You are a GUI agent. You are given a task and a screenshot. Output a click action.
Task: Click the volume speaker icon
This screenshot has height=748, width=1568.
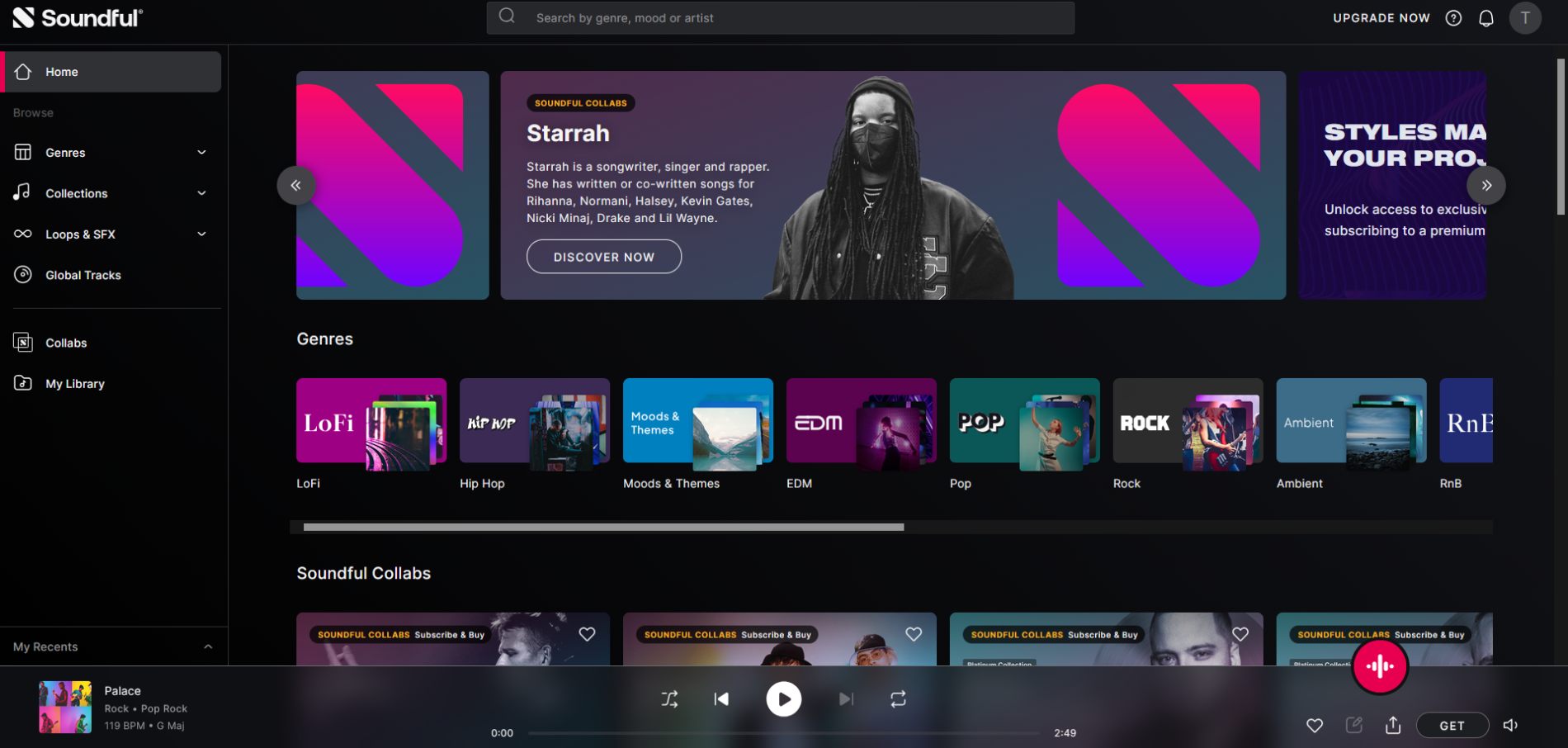pos(1510,725)
